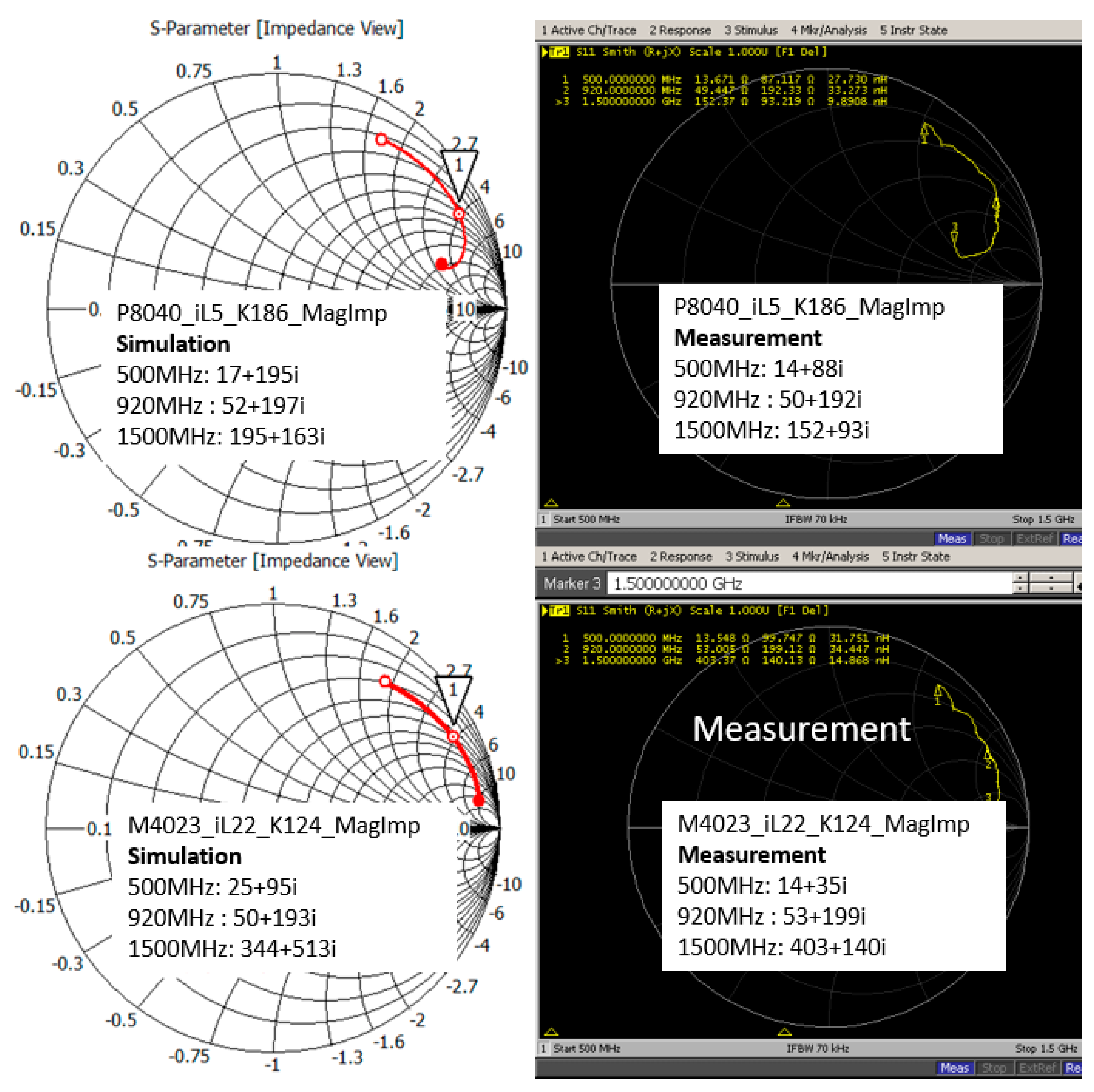Viewport: 1094px width, 1092px height.
Task: Open 4 Mkr/Analysis menu in lower analyzer
Action: [830, 556]
